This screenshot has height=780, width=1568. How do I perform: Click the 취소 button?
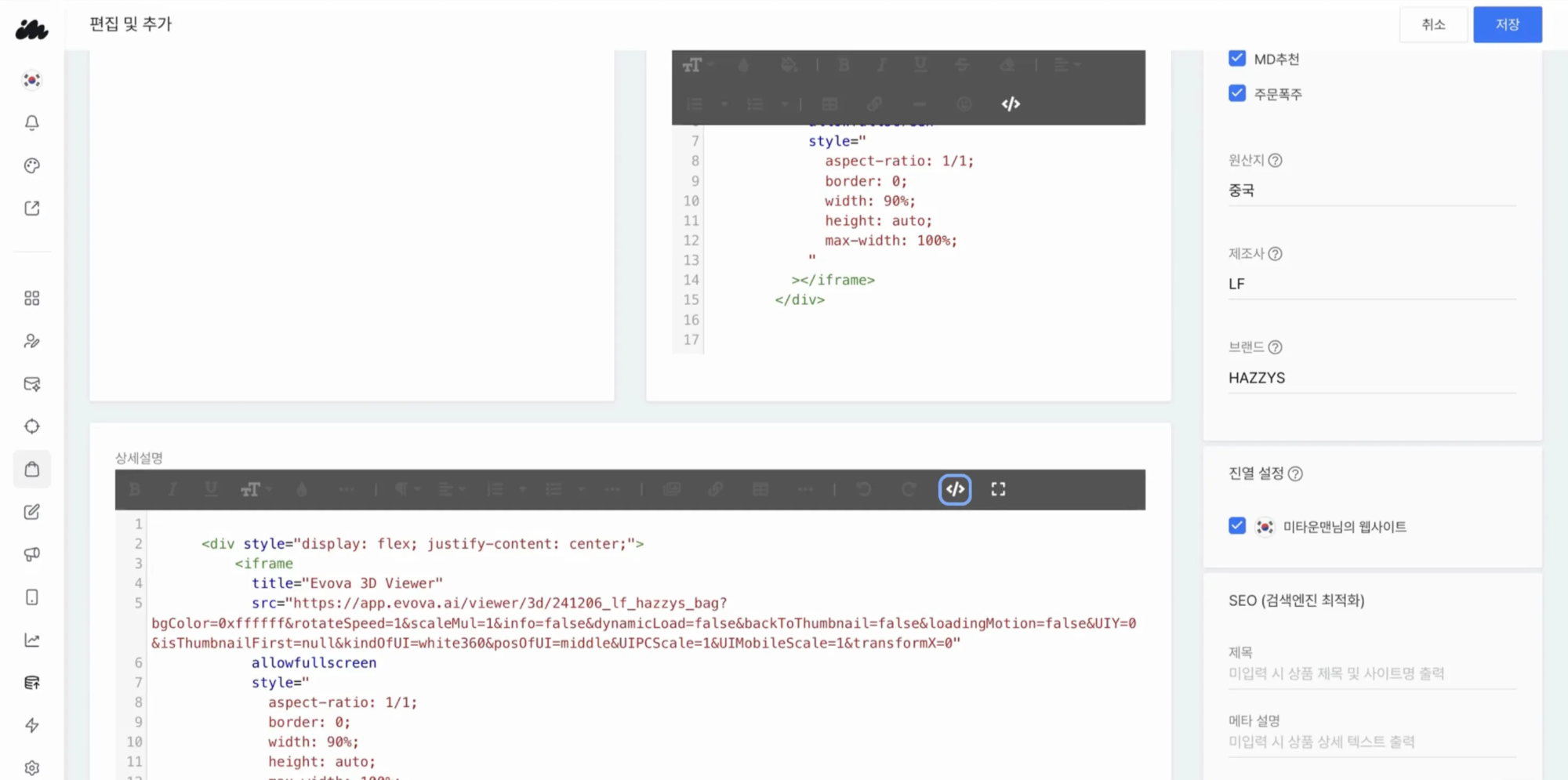1433,24
